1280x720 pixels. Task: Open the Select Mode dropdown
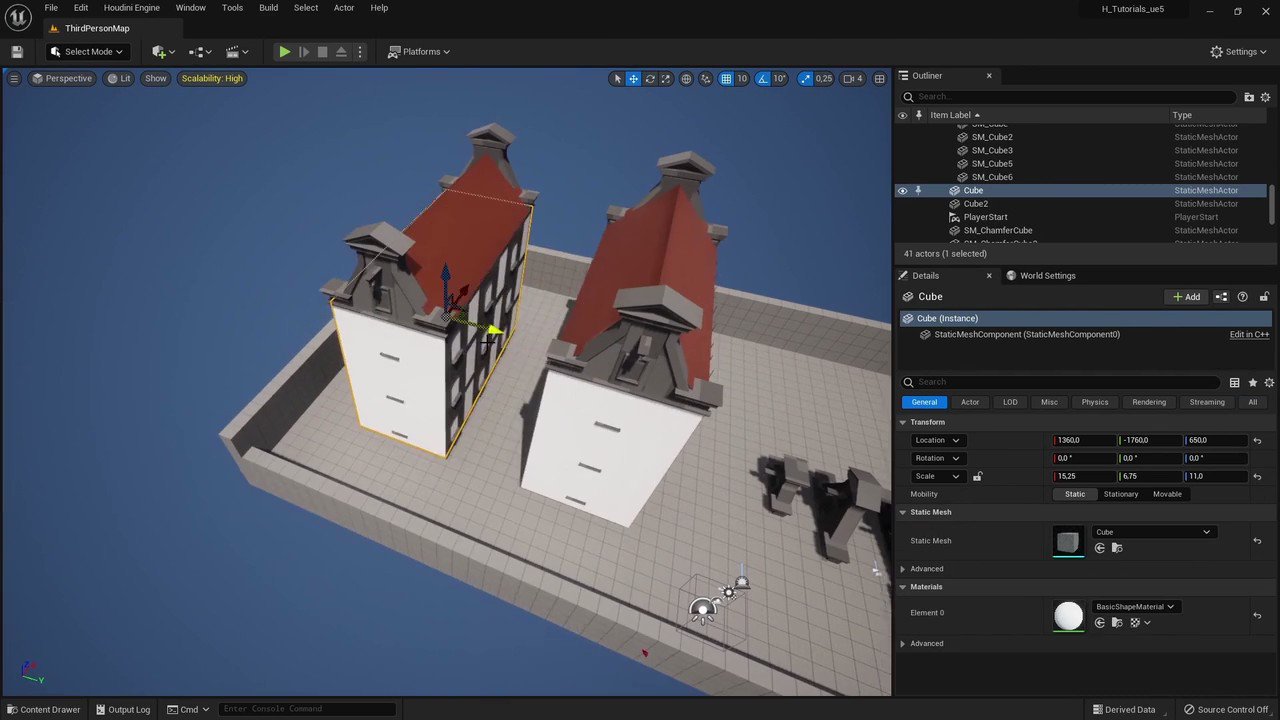(x=89, y=51)
